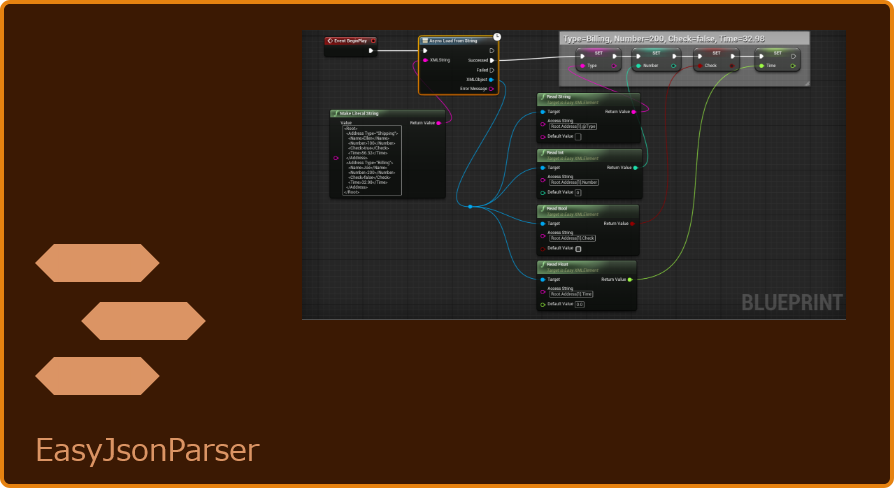Click the Failed exec output pin

point(492,70)
